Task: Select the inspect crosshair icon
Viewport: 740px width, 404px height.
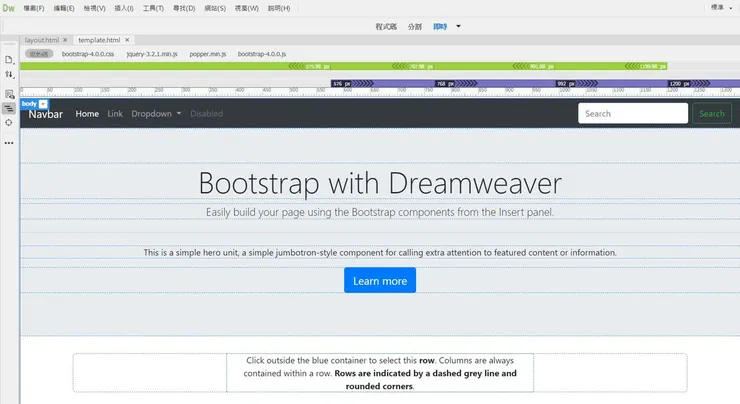Action: [9, 123]
